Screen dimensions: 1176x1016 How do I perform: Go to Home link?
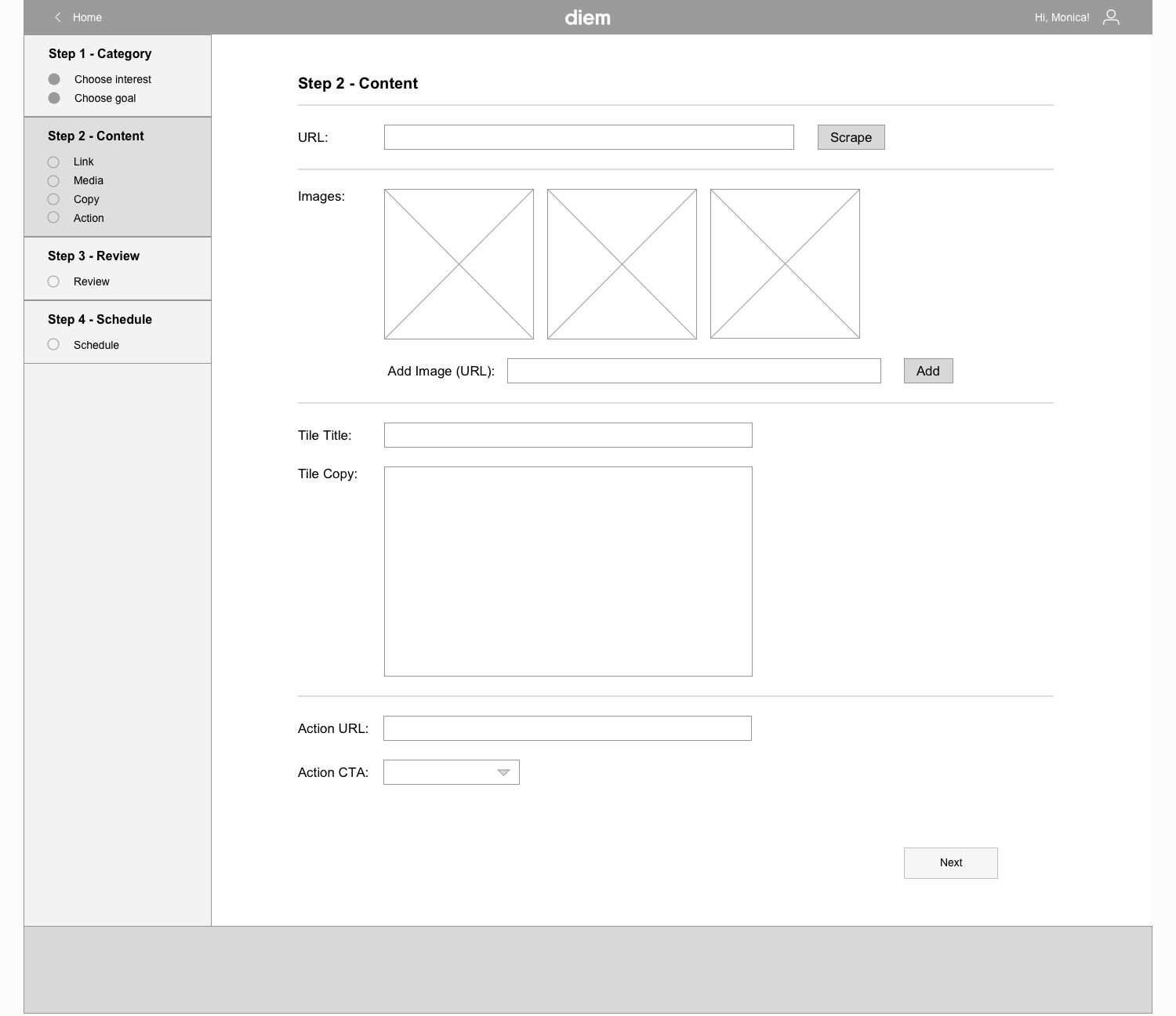coord(87,17)
